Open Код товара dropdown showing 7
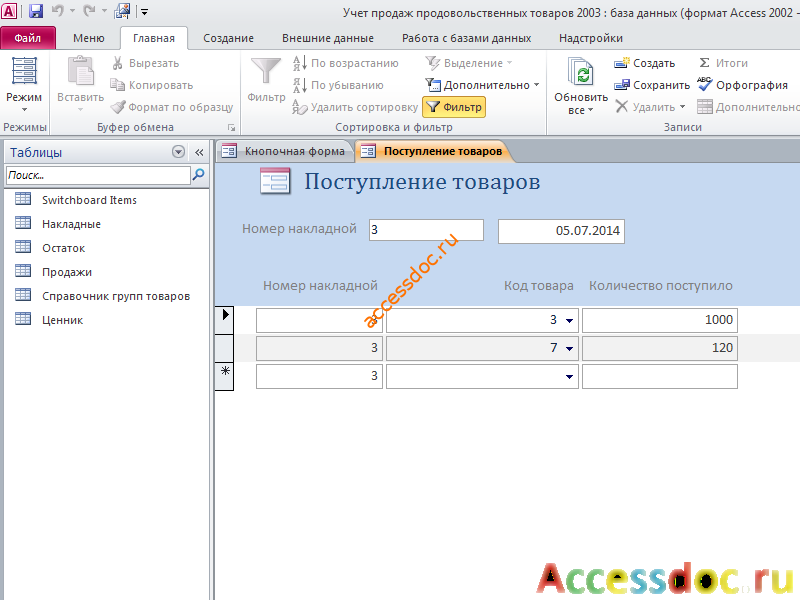This screenshot has height=600, width=800. [569, 349]
